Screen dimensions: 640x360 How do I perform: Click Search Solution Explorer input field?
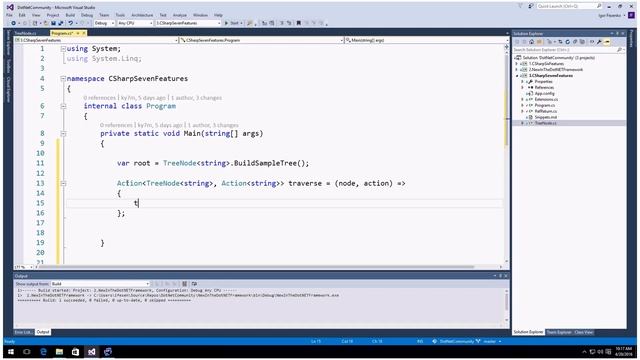tap(569, 50)
